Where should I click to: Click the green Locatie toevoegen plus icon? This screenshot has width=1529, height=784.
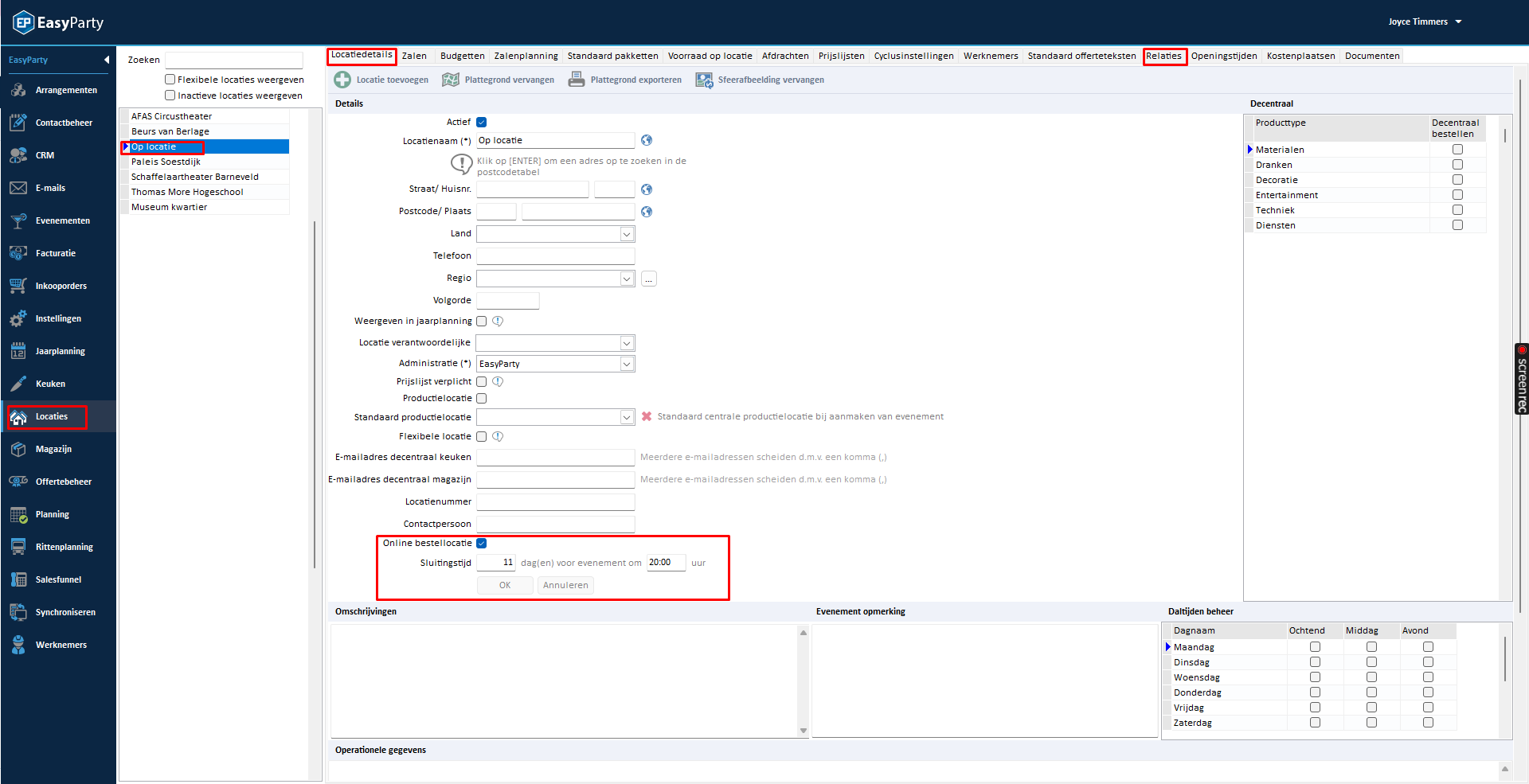[342, 80]
